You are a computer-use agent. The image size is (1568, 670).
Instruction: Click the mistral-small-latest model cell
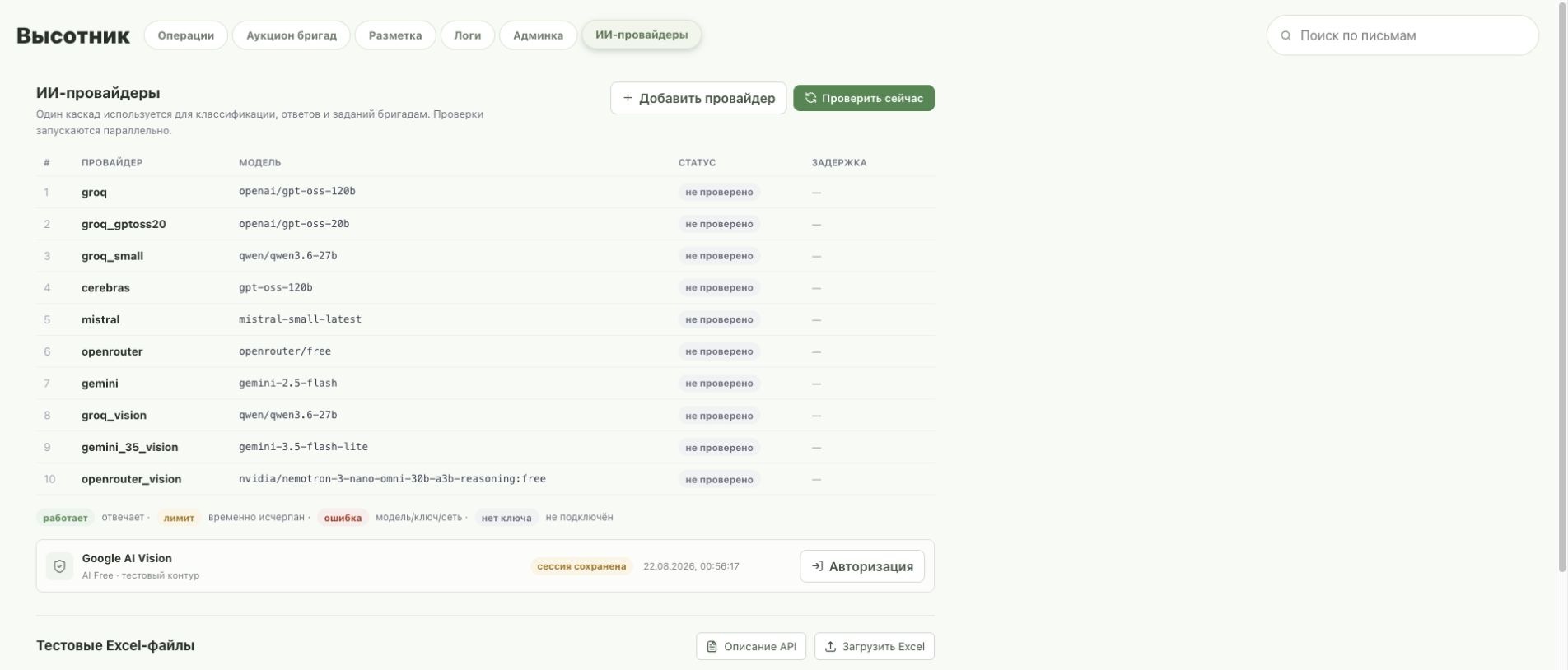tap(300, 319)
